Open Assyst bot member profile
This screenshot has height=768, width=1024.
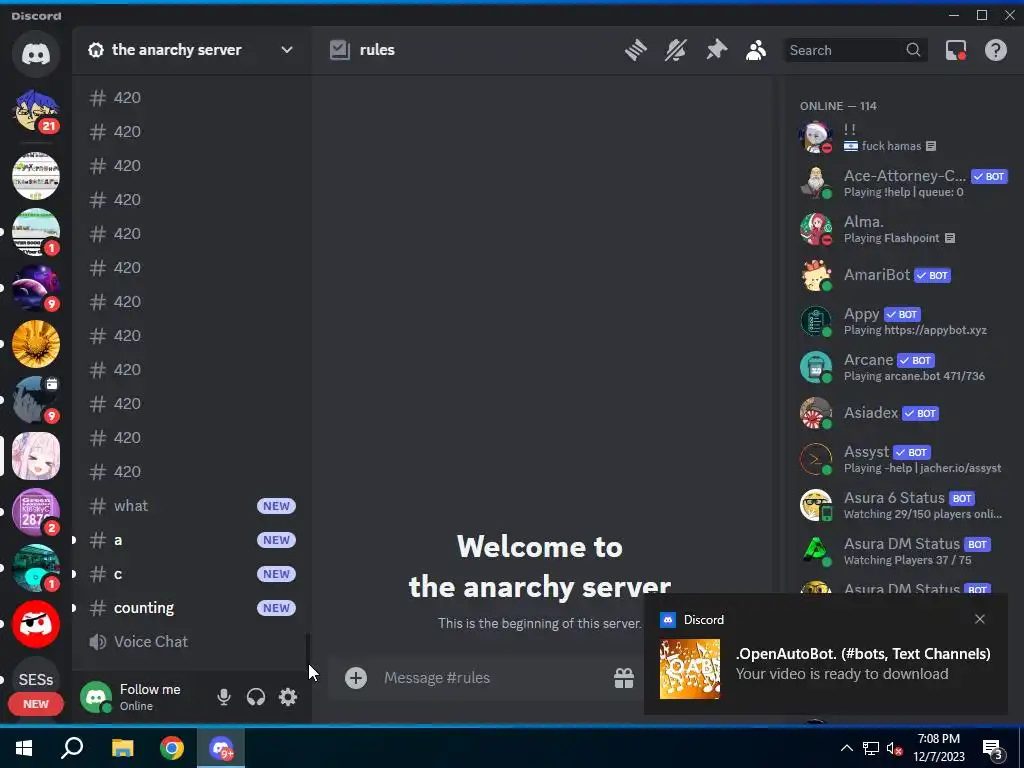(x=904, y=459)
